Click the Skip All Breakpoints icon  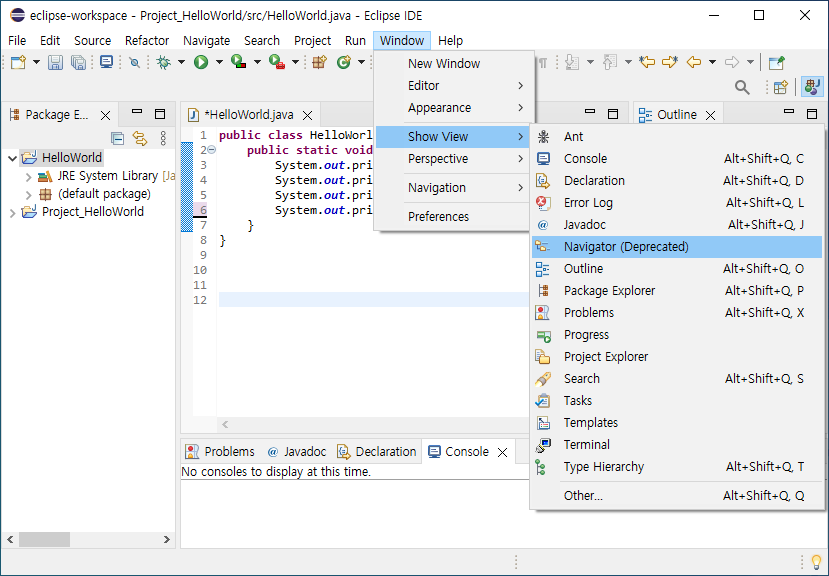(135, 62)
